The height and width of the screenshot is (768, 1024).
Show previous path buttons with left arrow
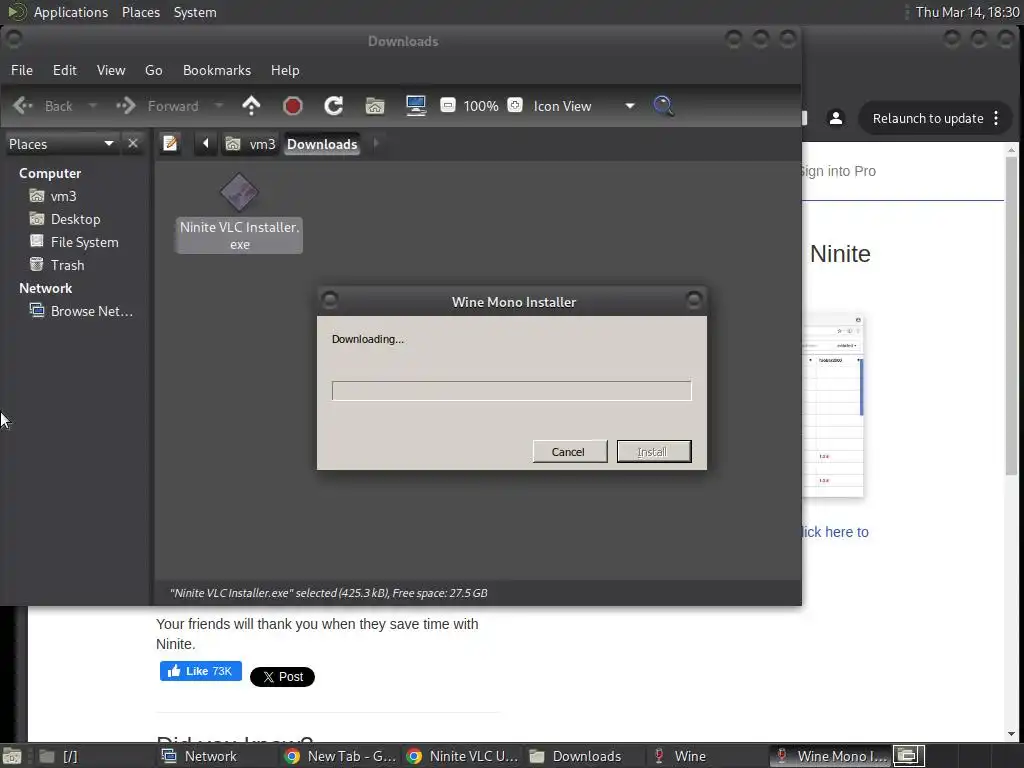tap(205, 143)
